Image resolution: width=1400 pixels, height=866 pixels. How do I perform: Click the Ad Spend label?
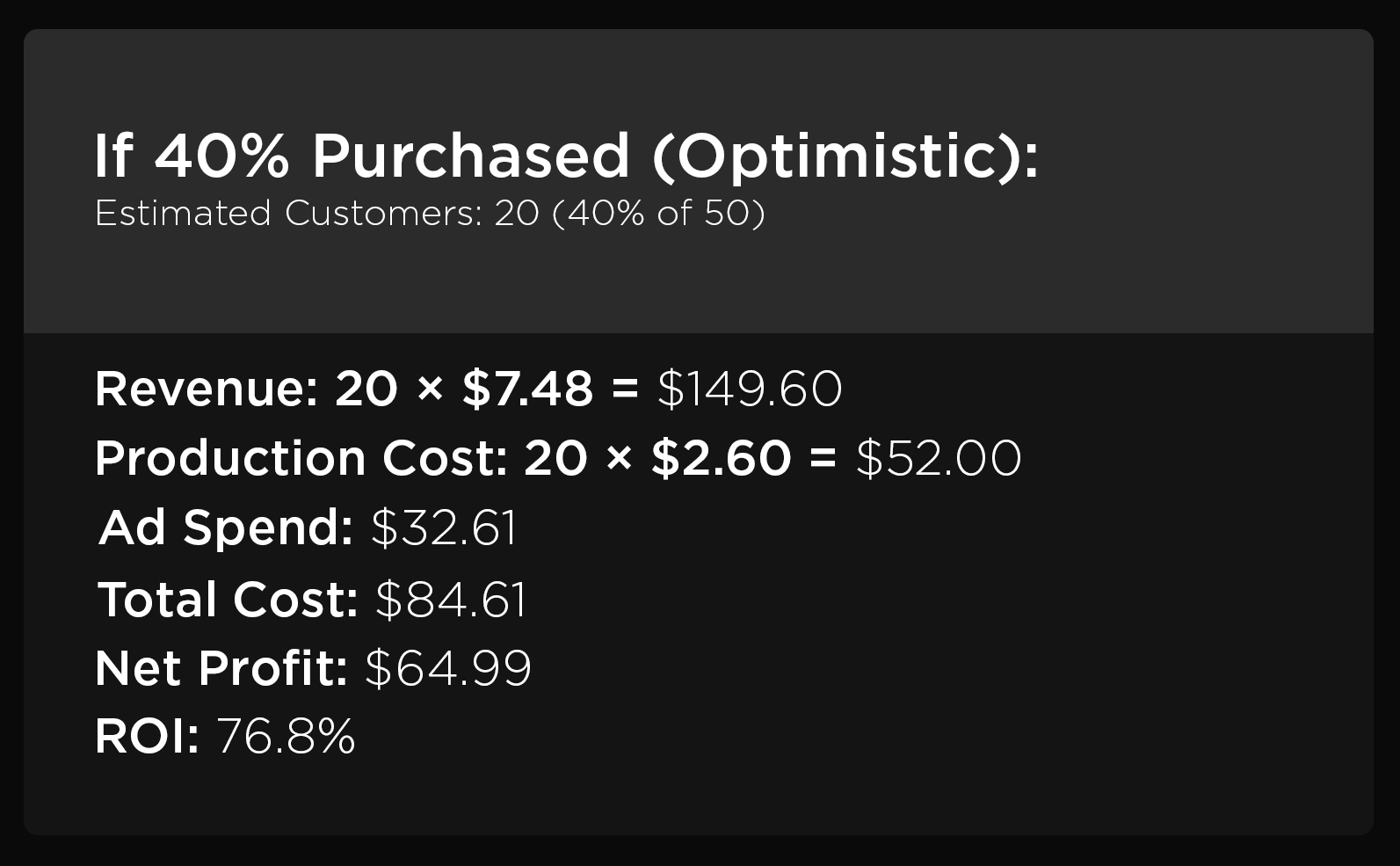point(225,528)
